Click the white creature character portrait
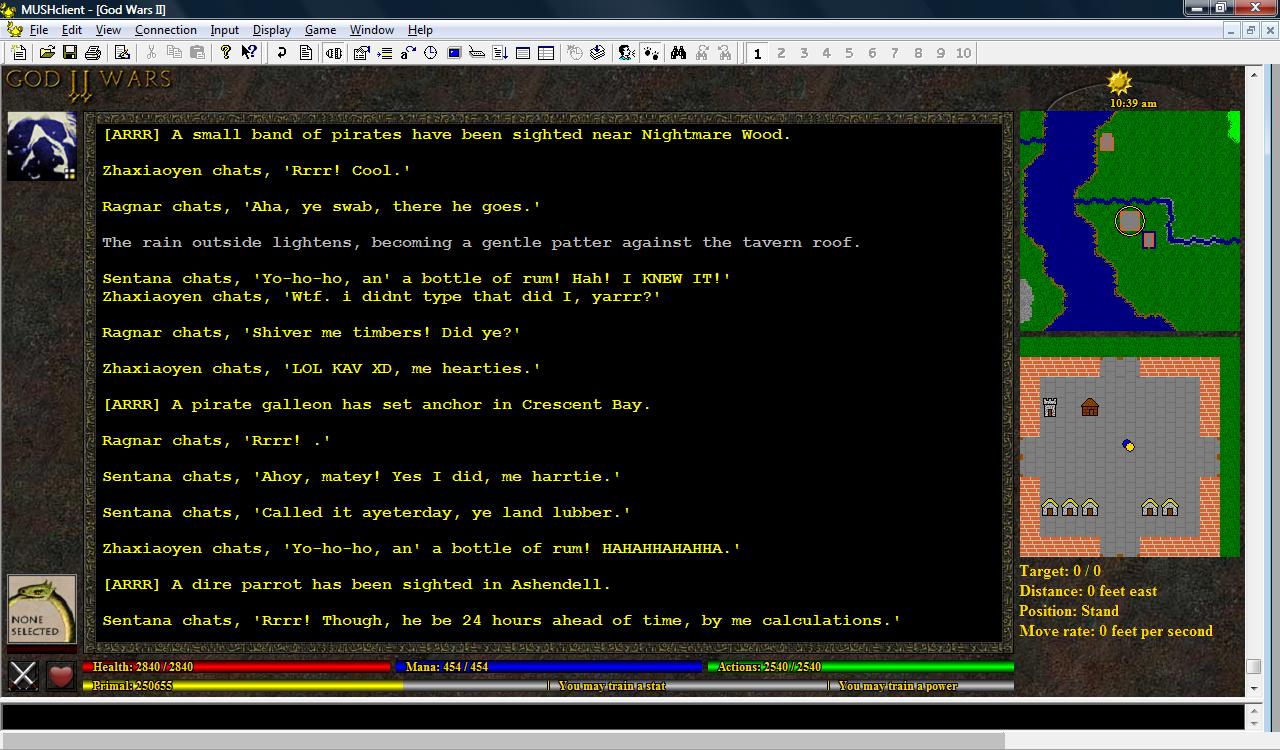 point(42,146)
